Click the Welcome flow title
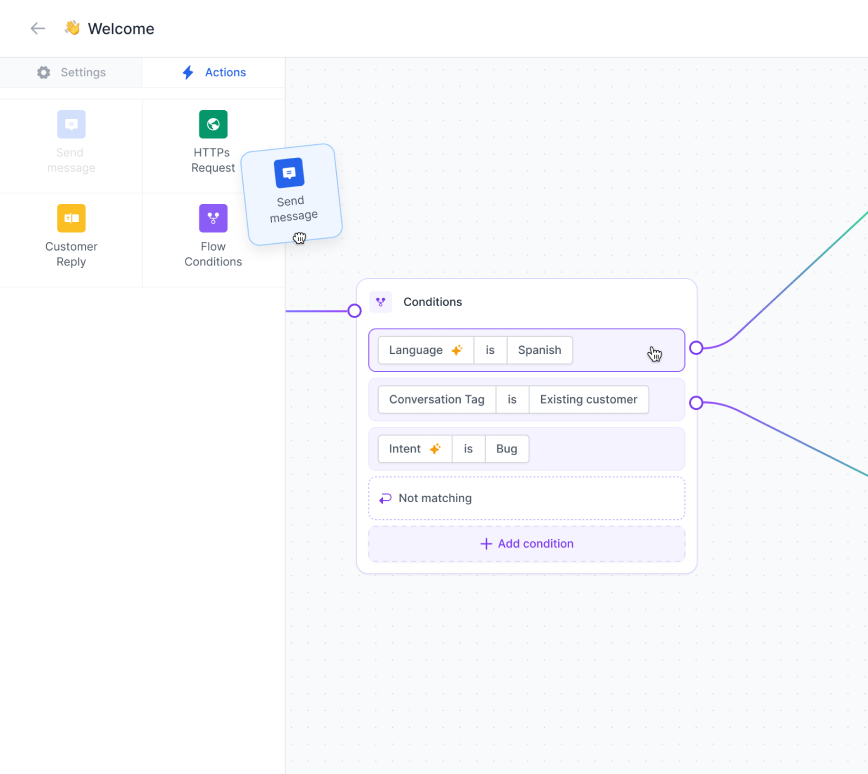 point(121,29)
